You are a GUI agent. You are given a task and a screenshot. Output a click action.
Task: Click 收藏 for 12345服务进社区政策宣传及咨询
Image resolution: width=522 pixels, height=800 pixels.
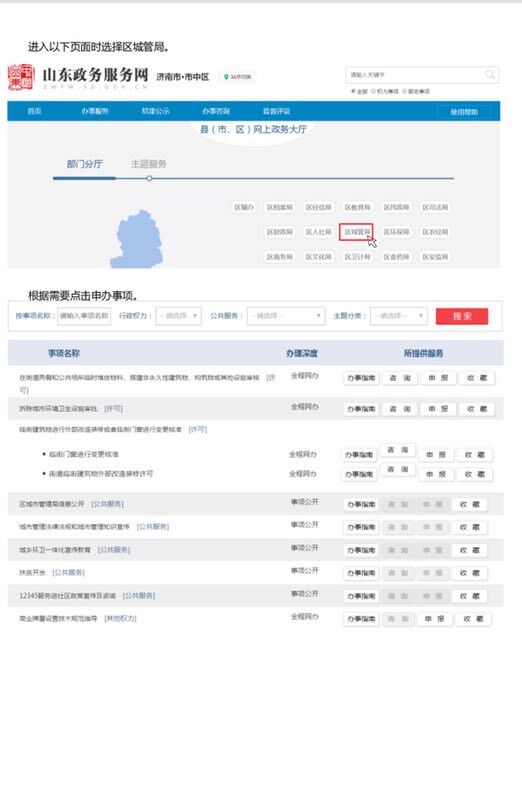(469, 596)
